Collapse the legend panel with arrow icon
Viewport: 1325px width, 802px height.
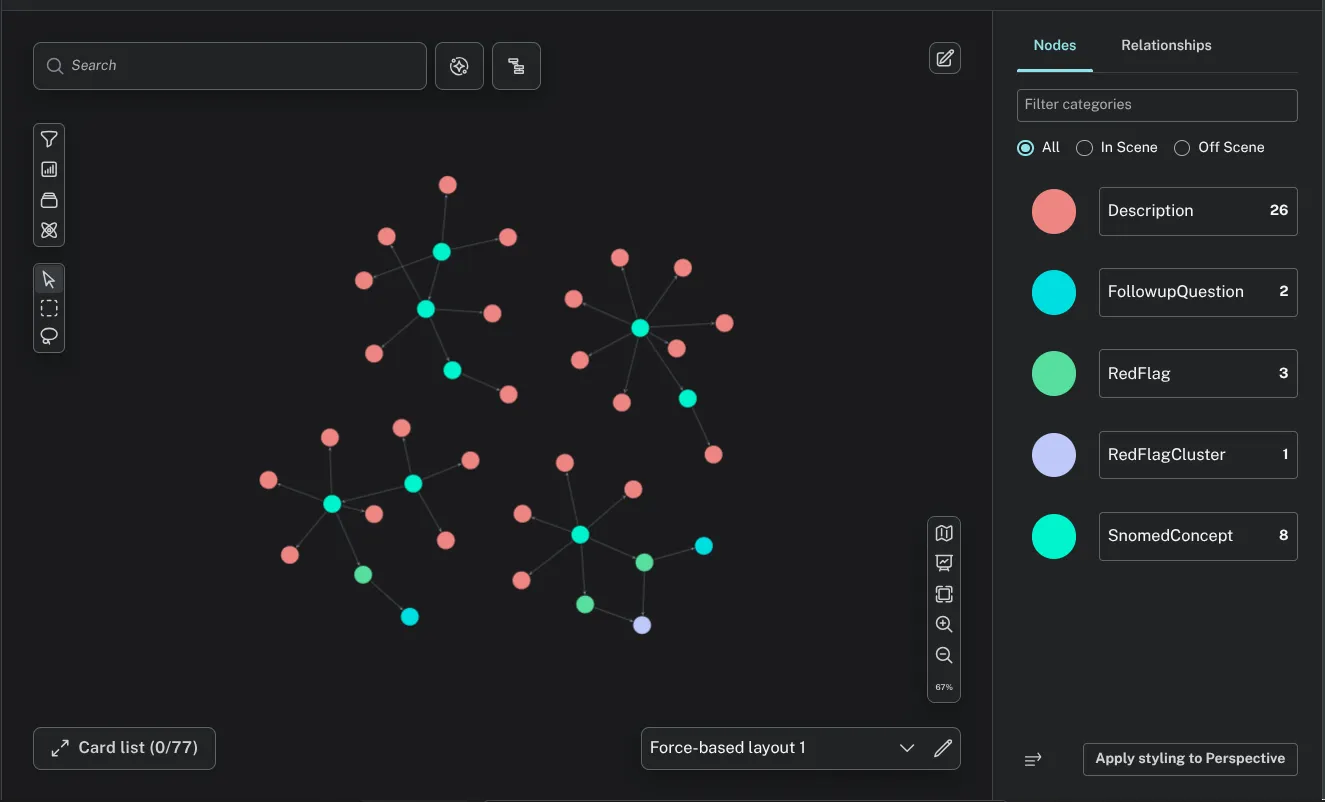[1033, 760]
